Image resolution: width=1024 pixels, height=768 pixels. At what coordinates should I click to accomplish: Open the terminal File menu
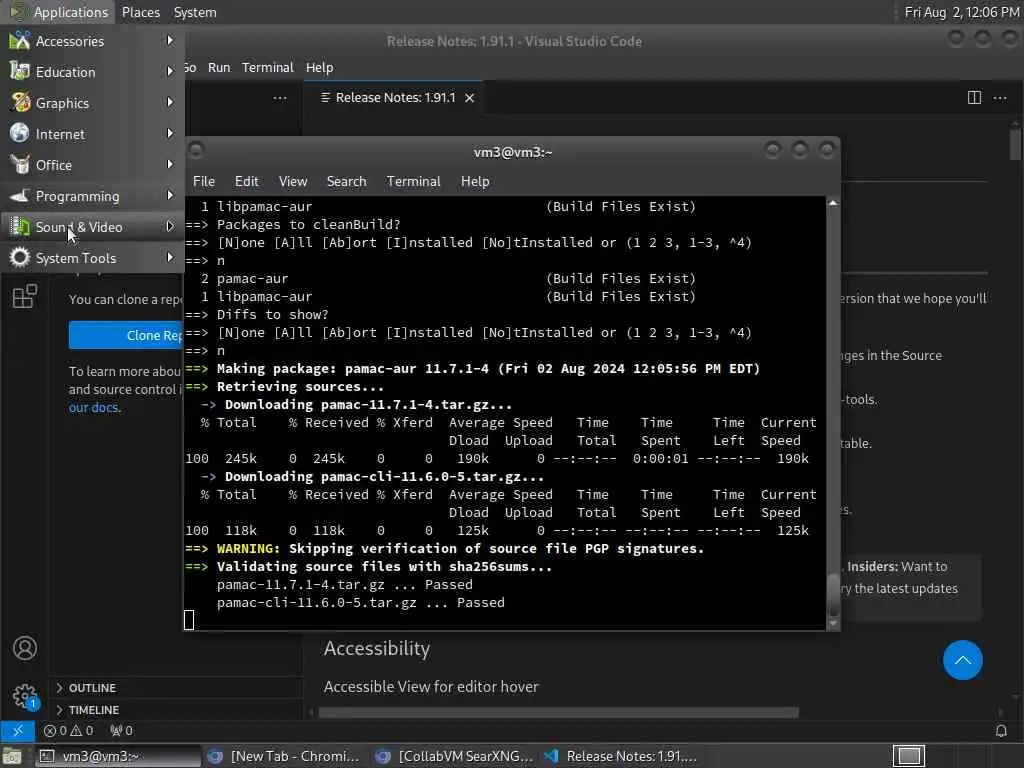coord(204,182)
